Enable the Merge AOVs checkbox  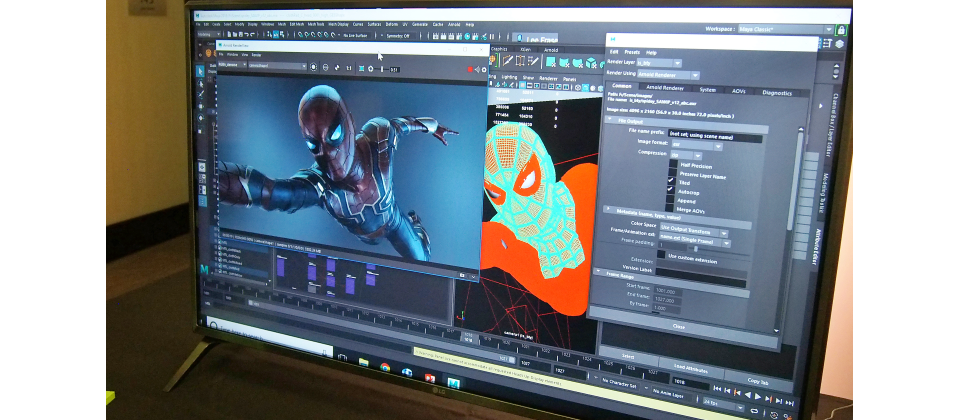pyautogui.click(x=669, y=208)
